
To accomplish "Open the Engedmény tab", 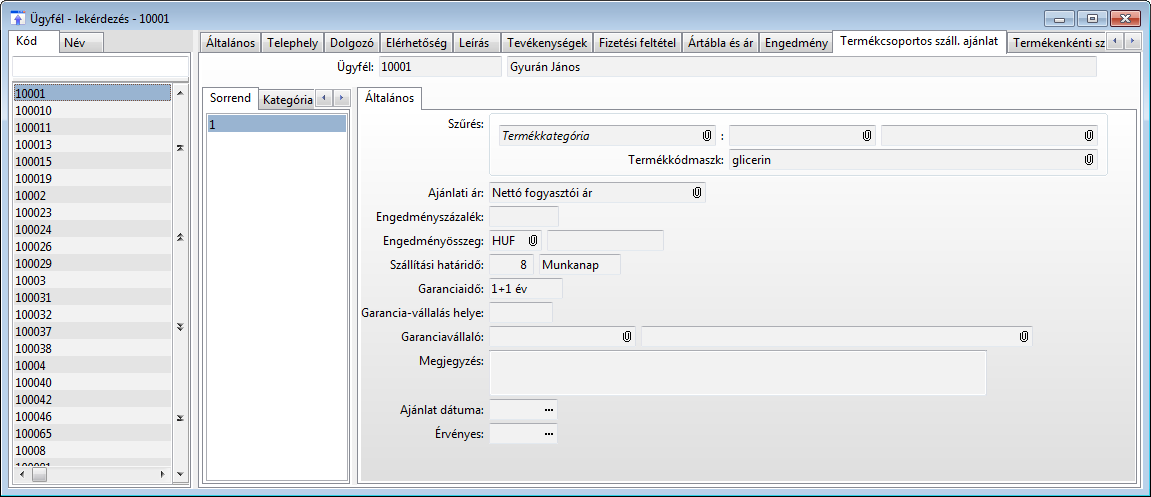I will coord(796,43).
